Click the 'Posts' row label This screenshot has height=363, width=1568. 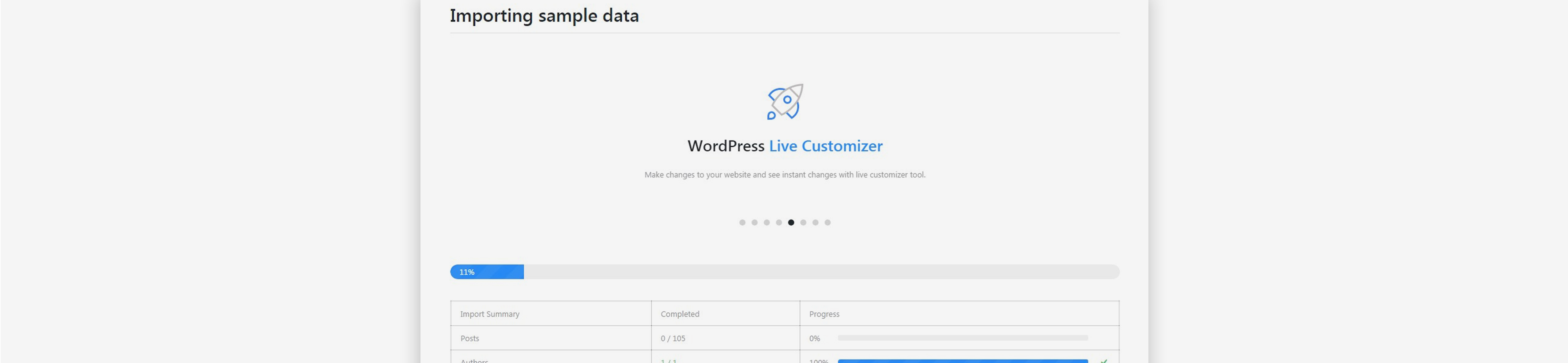pyautogui.click(x=469, y=338)
